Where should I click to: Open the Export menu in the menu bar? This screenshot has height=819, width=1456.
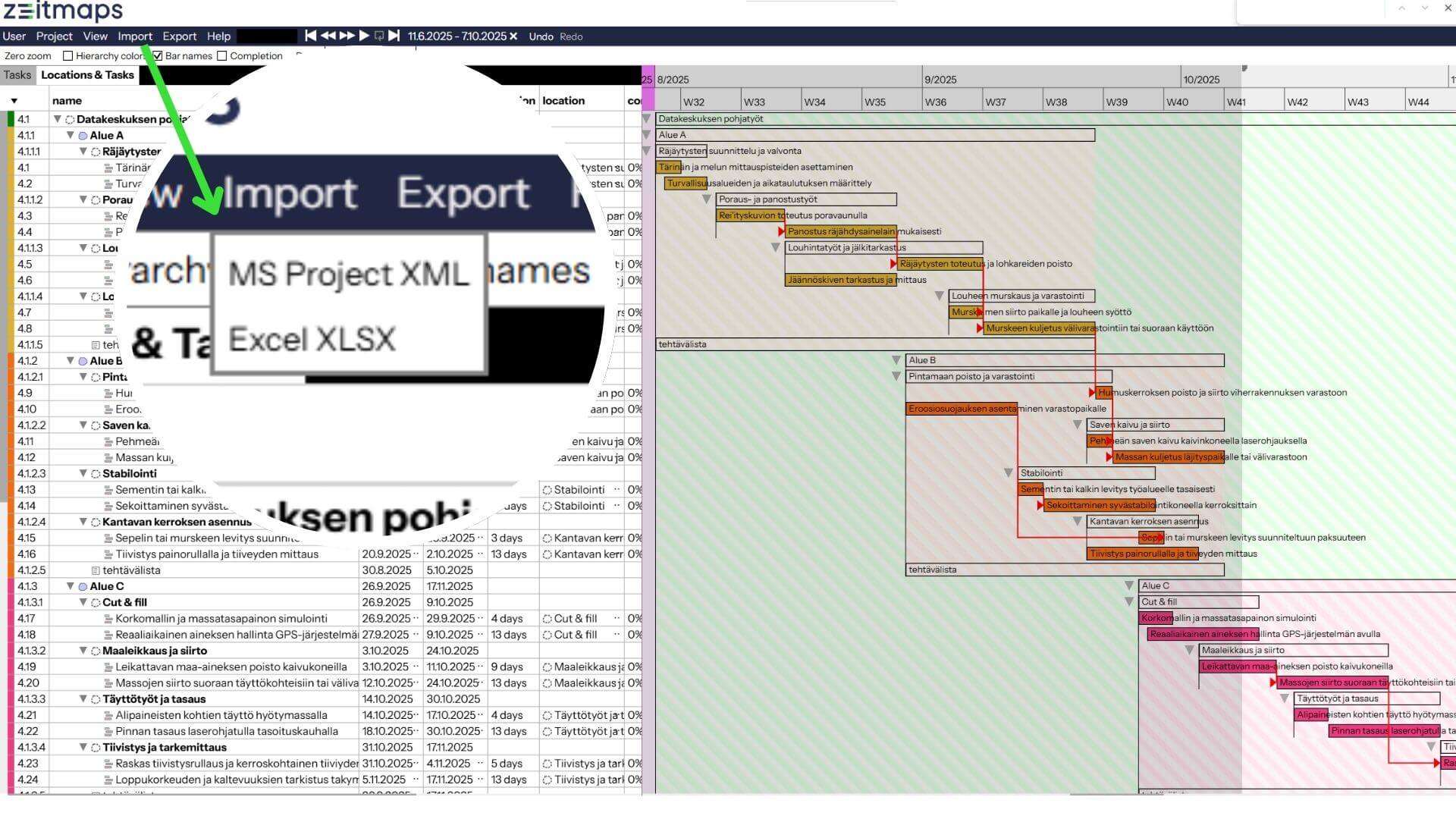[x=179, y=36]
